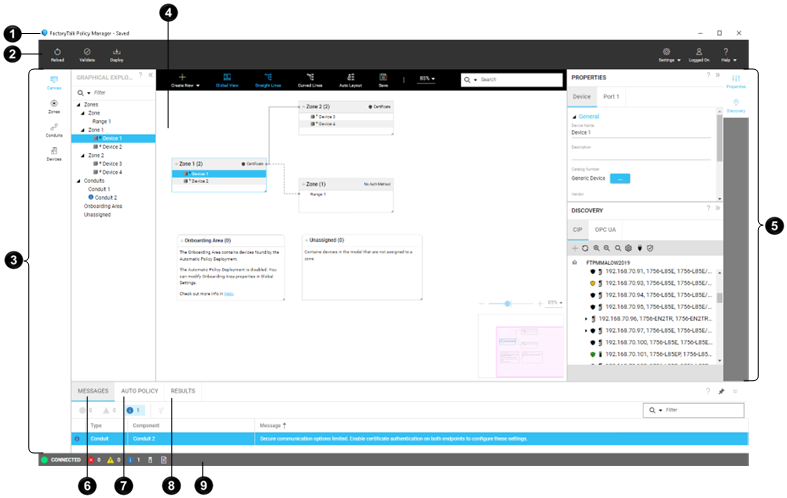Click the Messages panel Filter field
Viewport: 787px width, 498px height.
693,410
